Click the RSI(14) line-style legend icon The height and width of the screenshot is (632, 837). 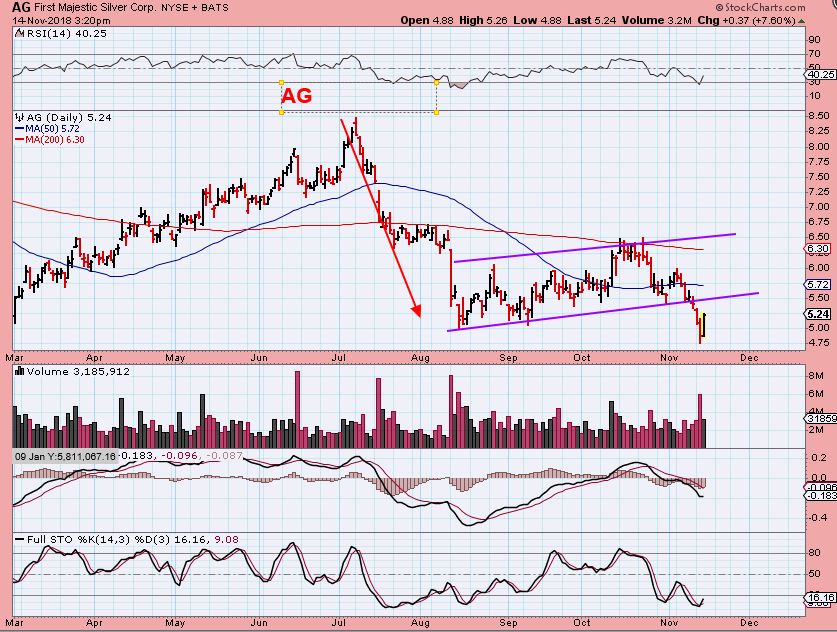[19, 33]
